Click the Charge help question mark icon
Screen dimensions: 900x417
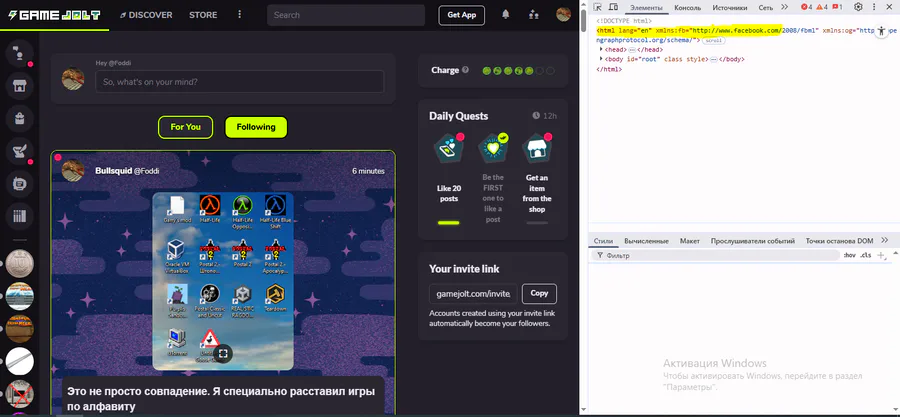pyautogui.click(x=465, y=70)
